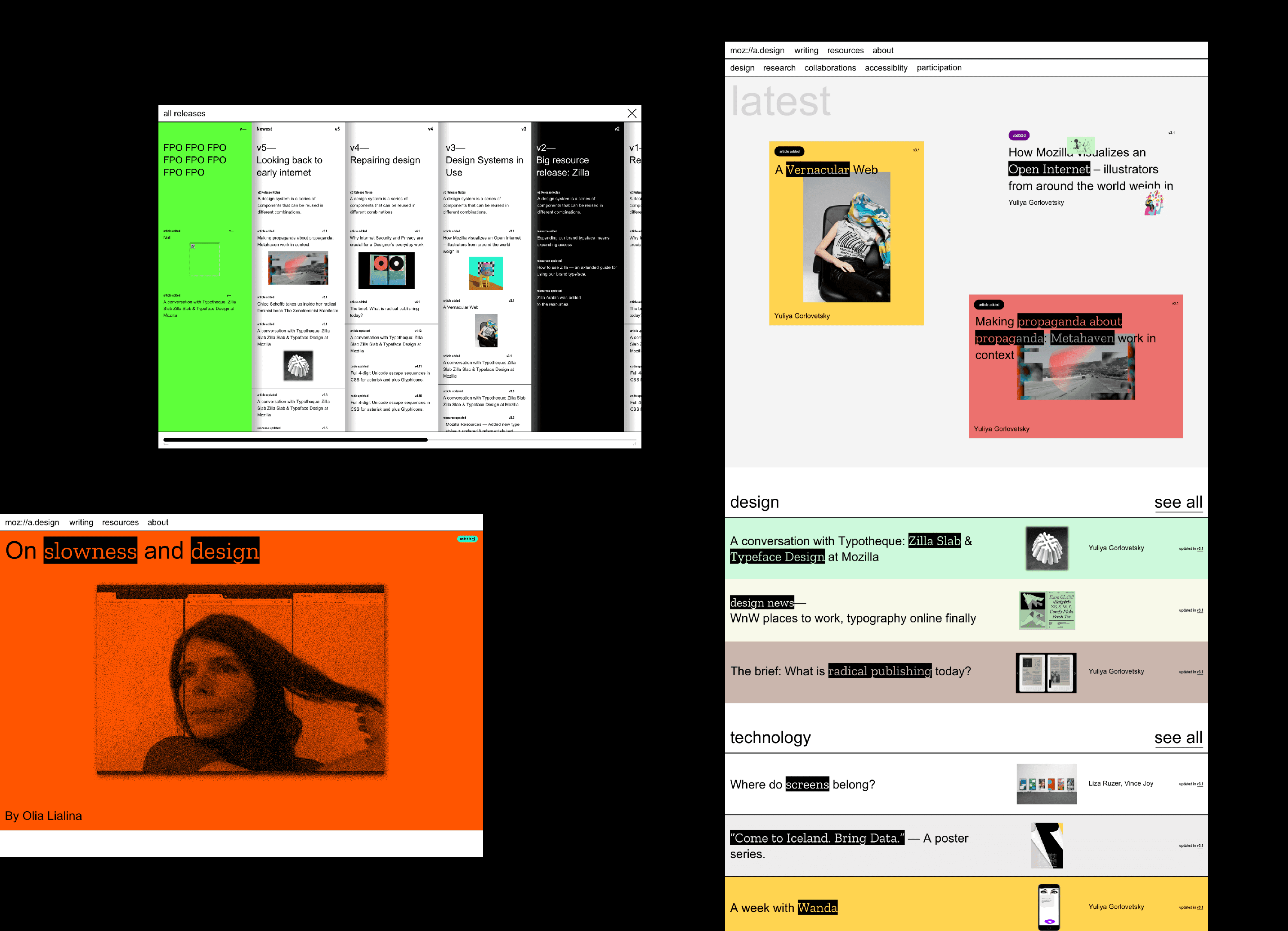Viewport: 1288px width, 931px height.
Task: Open Zilla Arabic was added entry in v2
Action: point(559,301)
